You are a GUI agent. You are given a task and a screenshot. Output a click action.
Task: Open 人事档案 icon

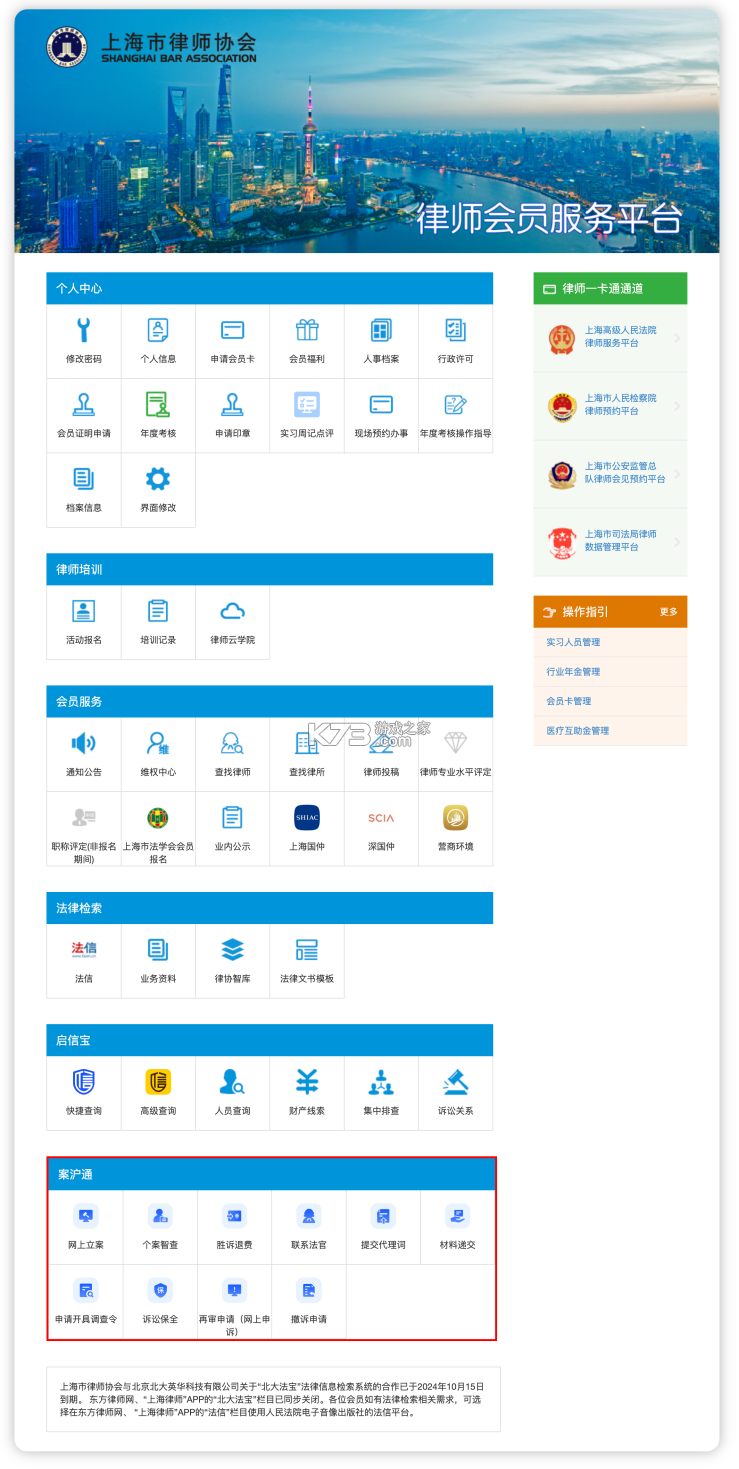click(x=381, y=330)
